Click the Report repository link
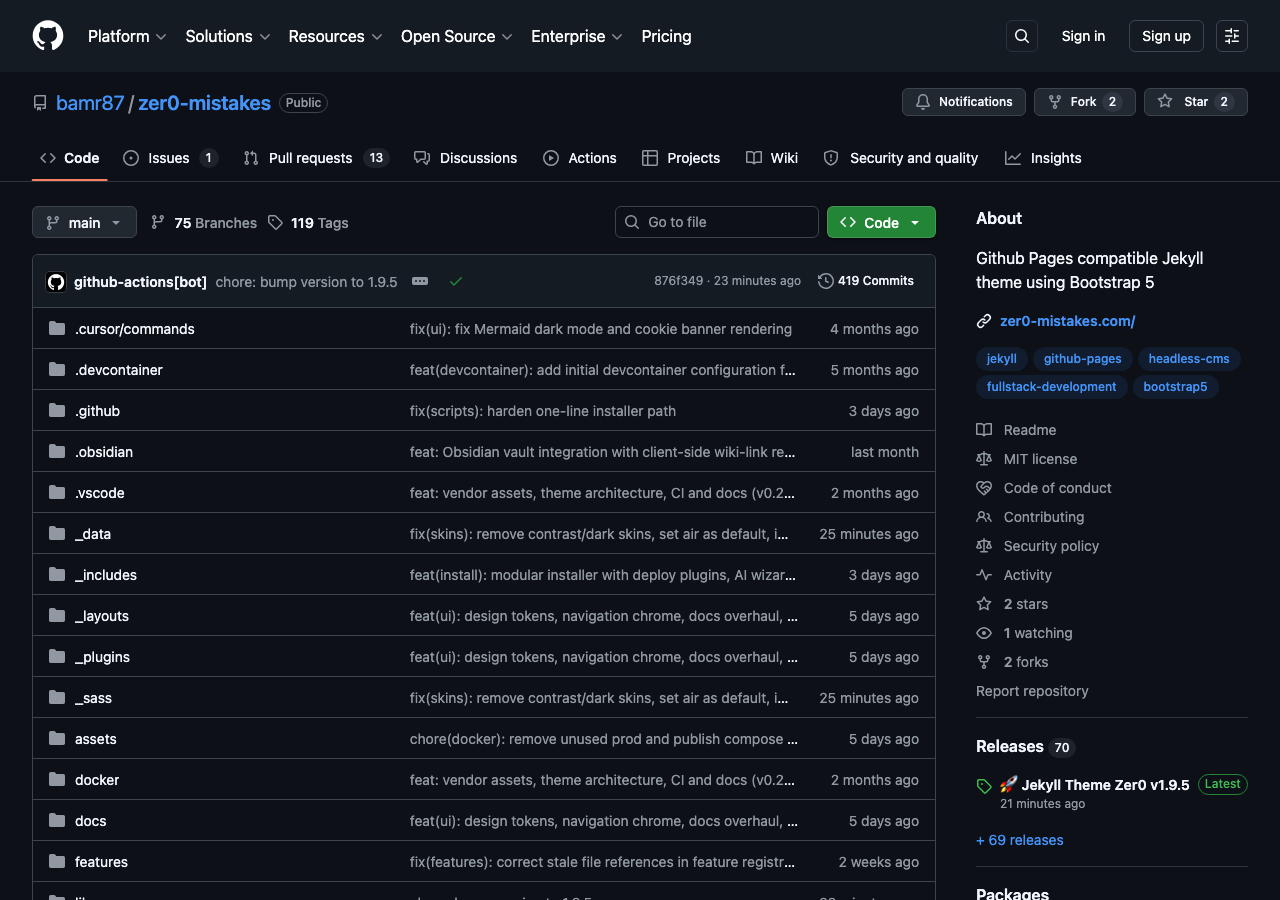1280x900 pixels. click(x=1032, y=691)
